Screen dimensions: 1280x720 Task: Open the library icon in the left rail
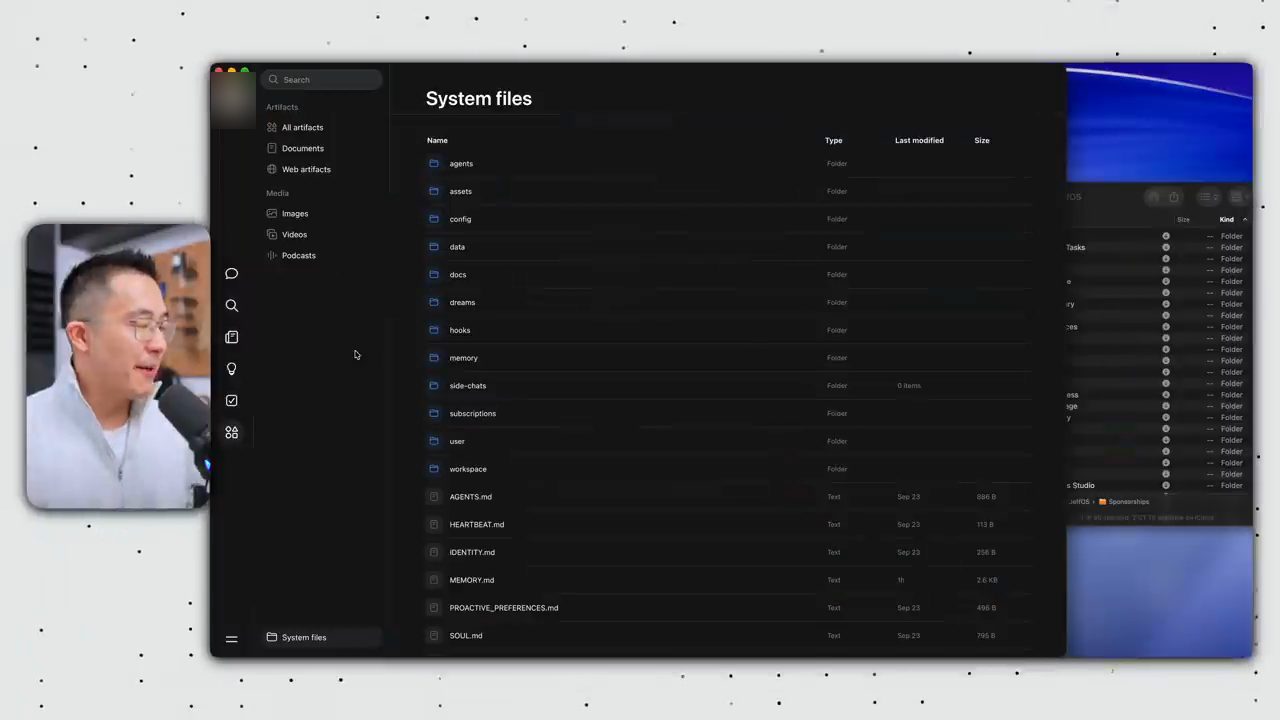[x=232, y=337]
